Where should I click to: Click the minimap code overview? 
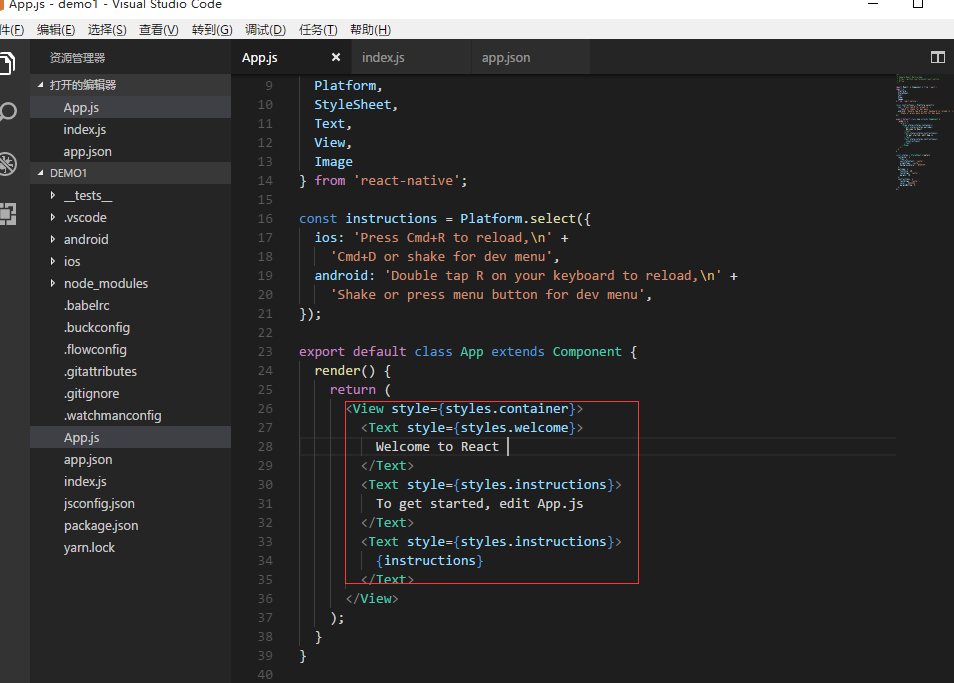pyautogui.click(x=922, y=131)
